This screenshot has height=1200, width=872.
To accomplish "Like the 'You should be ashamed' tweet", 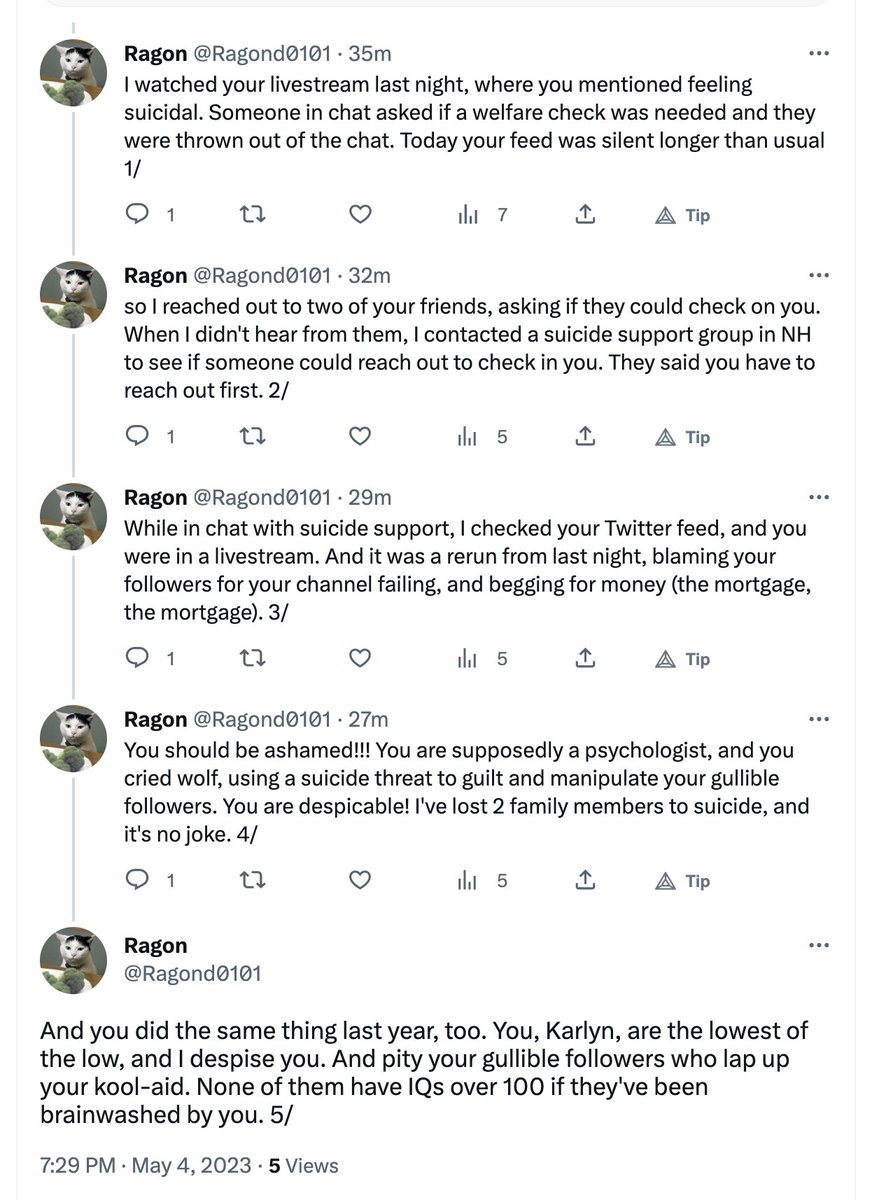I will click(360, 880).
